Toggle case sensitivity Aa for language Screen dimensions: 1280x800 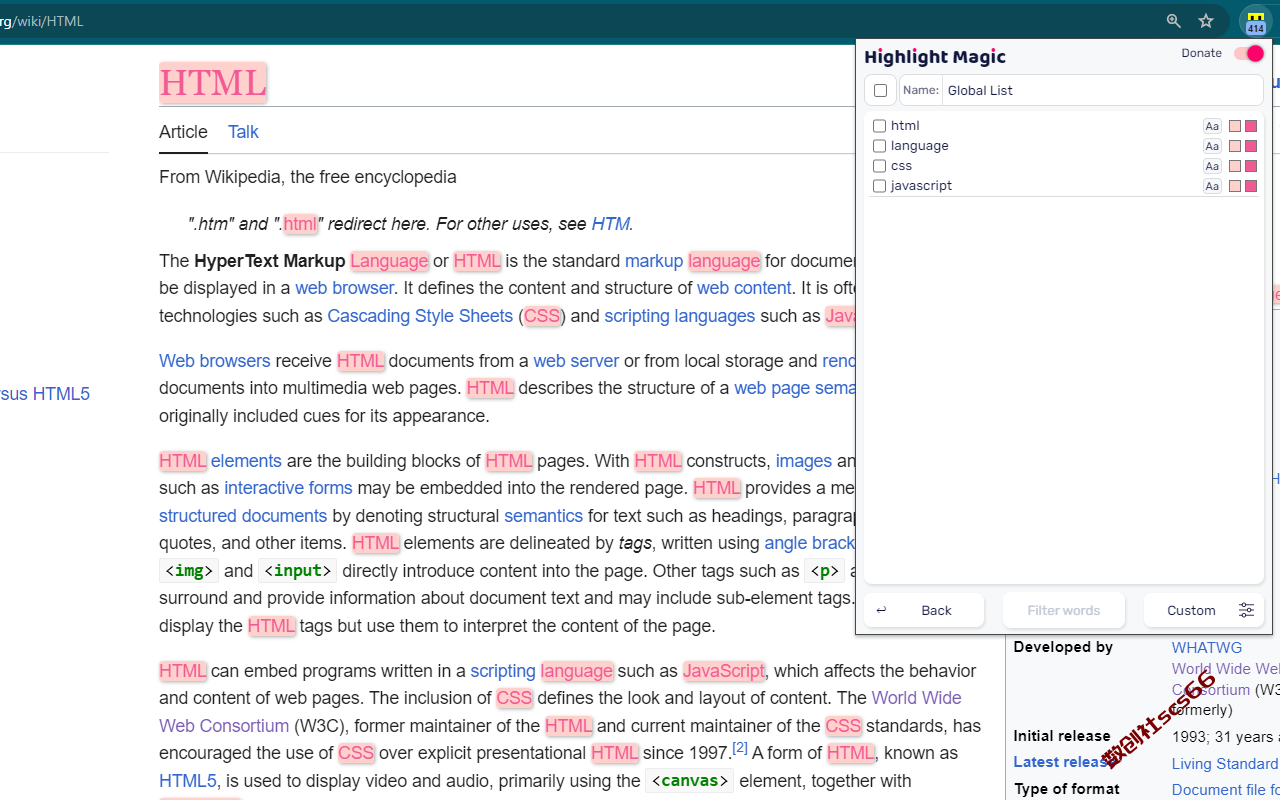coord(1212,146)
